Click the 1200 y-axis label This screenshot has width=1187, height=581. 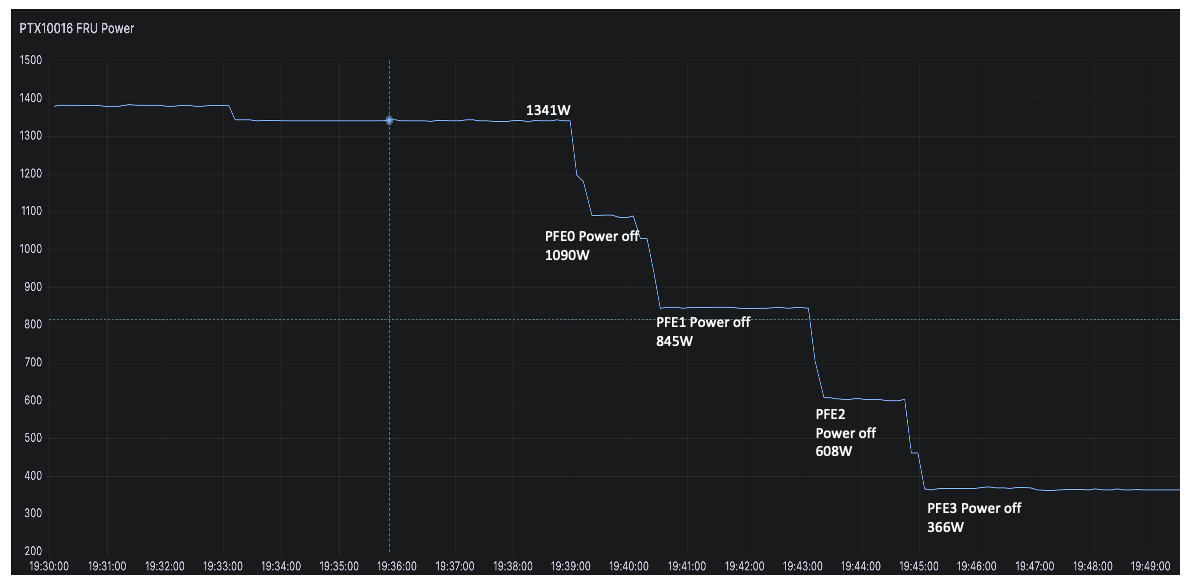tap(30, 173)
